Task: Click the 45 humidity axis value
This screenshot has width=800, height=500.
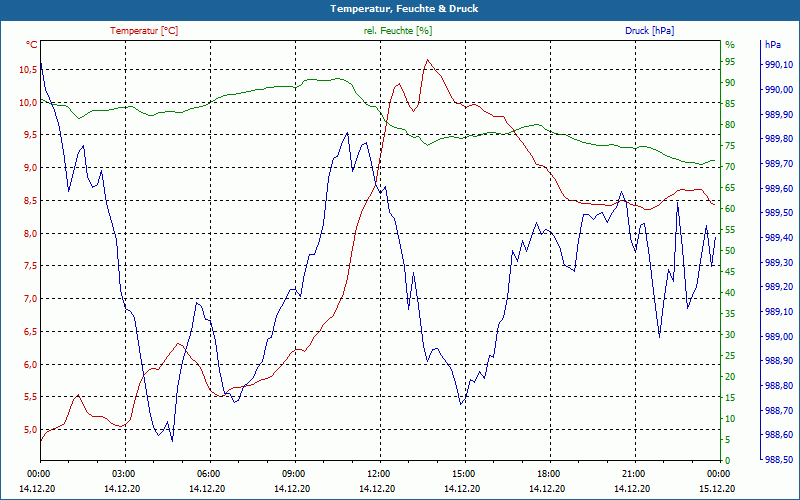Action: 730,271
